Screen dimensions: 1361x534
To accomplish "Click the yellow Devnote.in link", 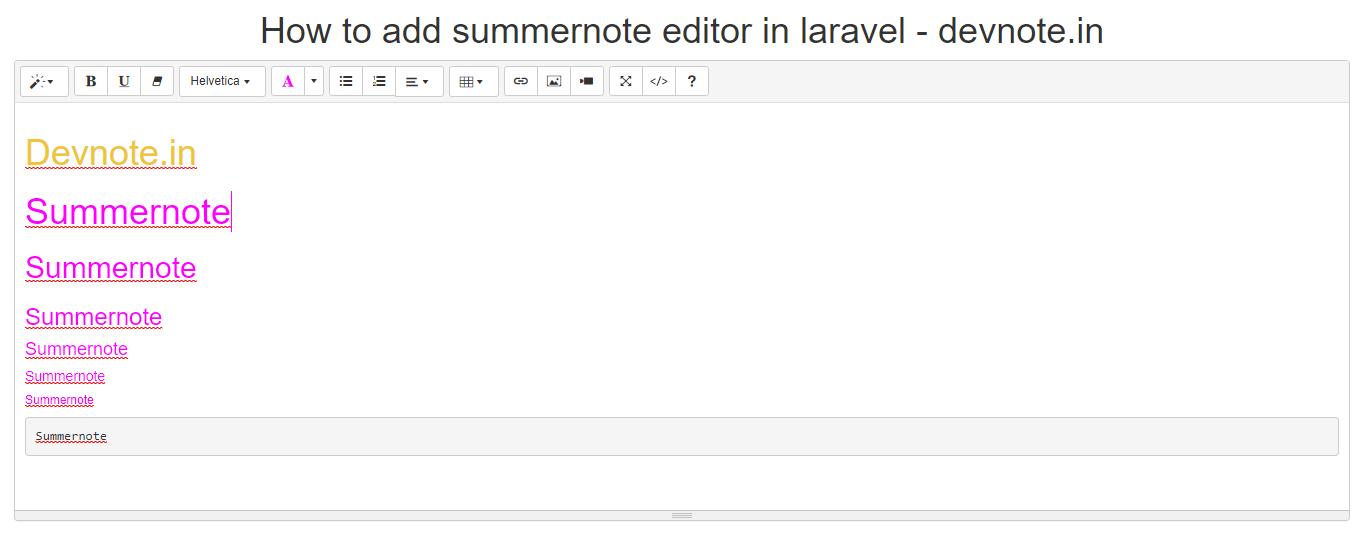I will (111, 153).
